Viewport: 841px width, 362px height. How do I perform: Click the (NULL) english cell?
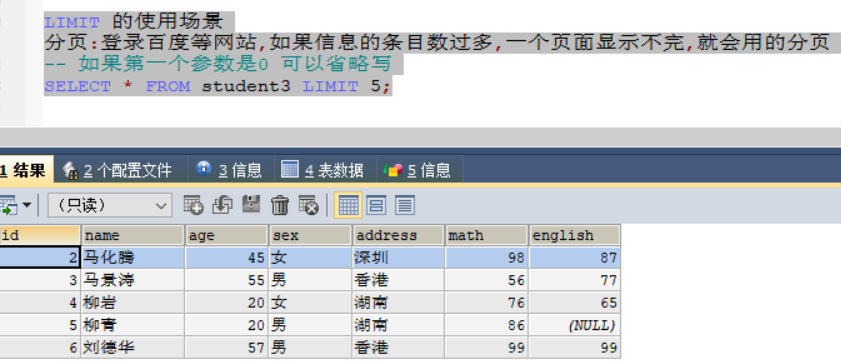[x=574, y=326]
